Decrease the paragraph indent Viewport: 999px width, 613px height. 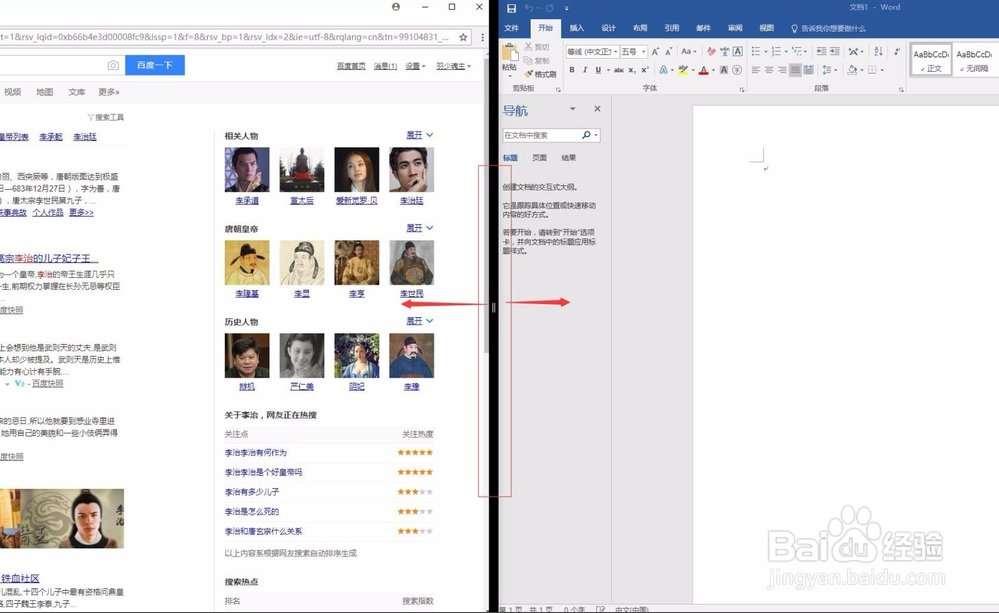tap(822, 52)
